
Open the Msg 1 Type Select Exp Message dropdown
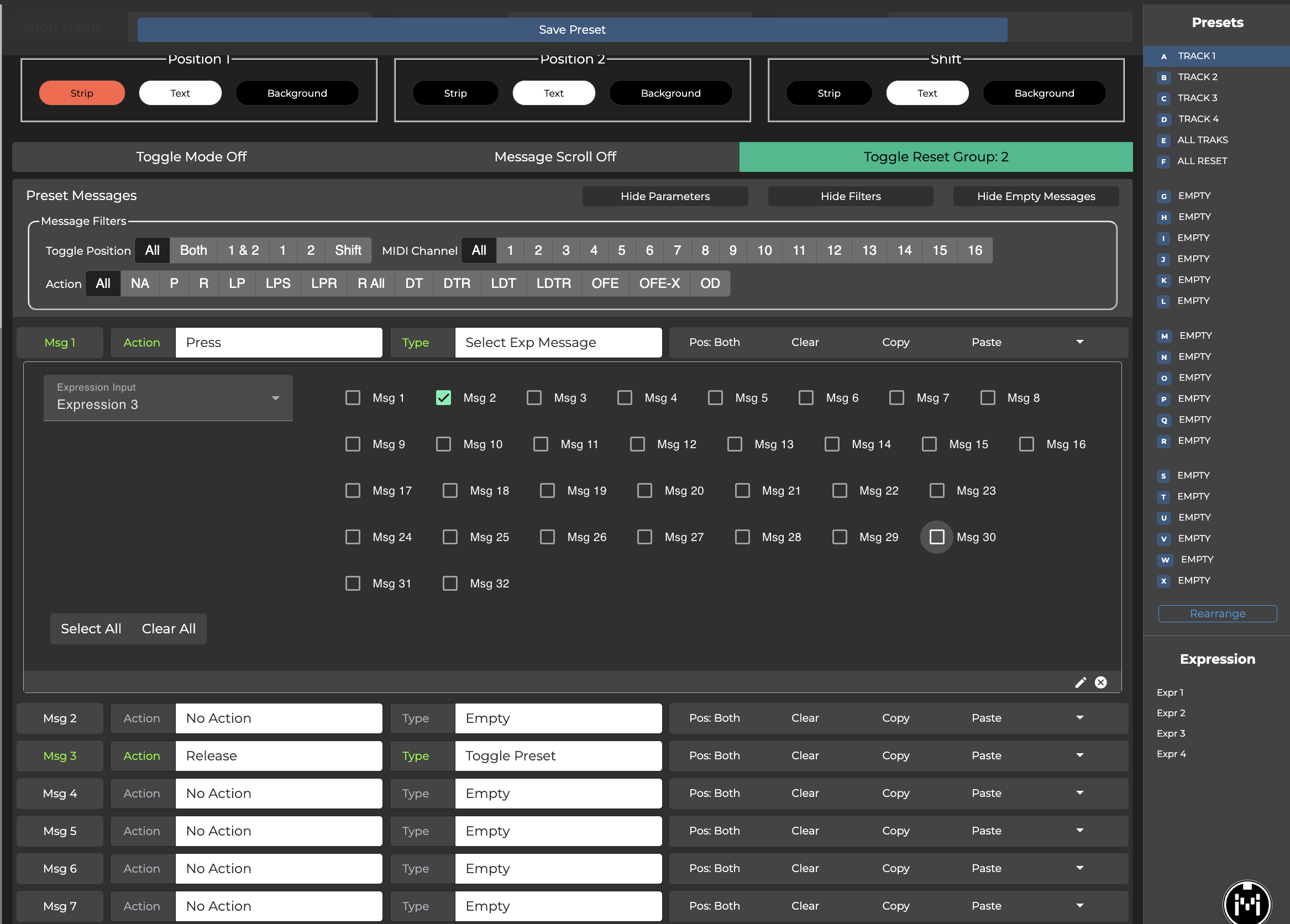click(558, 342)
